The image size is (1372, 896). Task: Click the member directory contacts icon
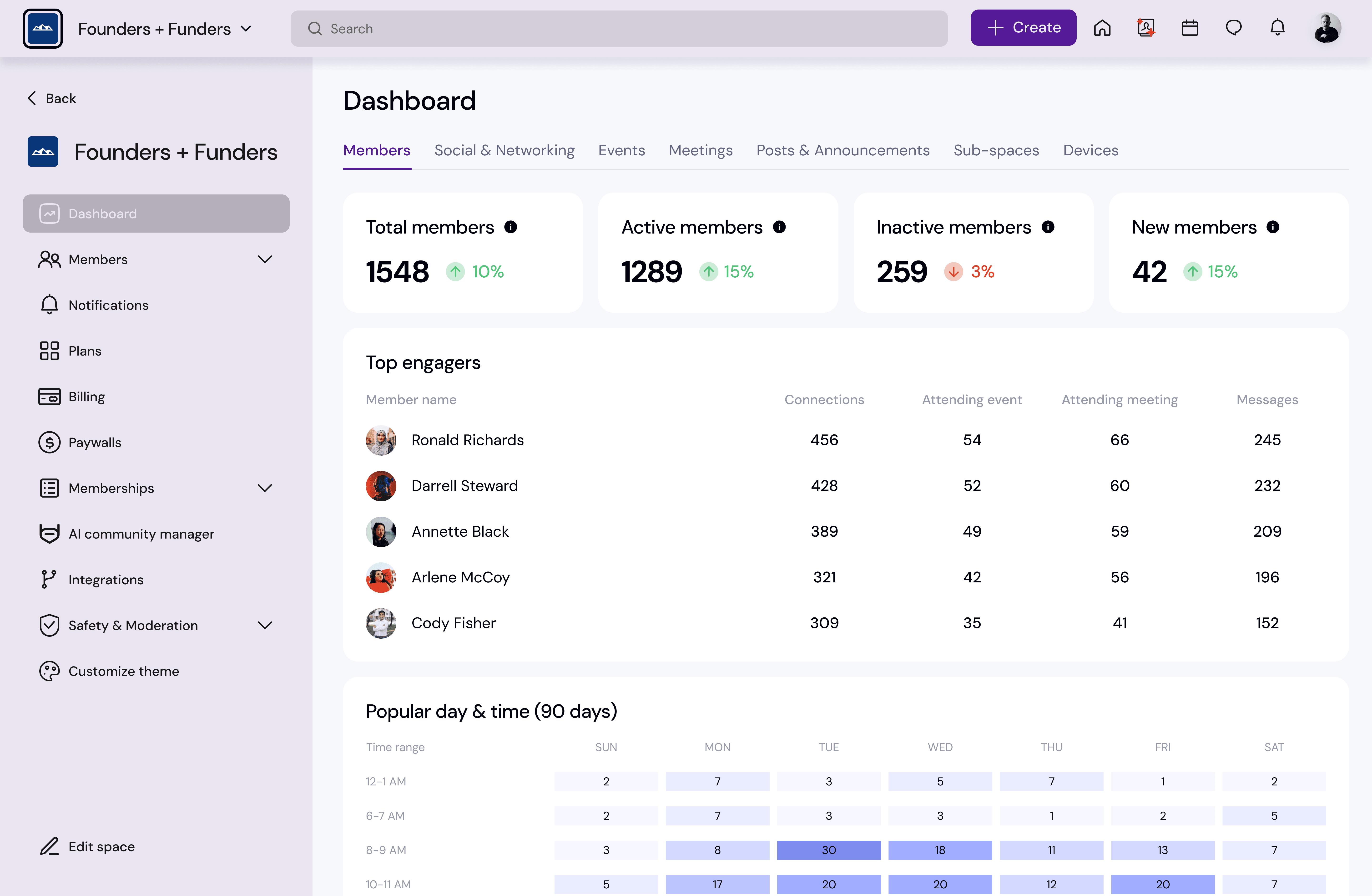[1145, 28]
